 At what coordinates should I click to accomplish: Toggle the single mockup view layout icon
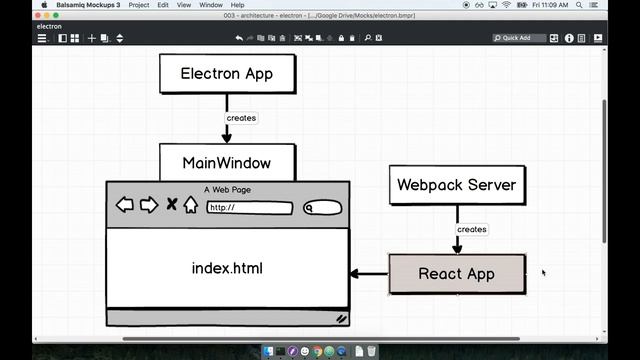click(62, 38)
